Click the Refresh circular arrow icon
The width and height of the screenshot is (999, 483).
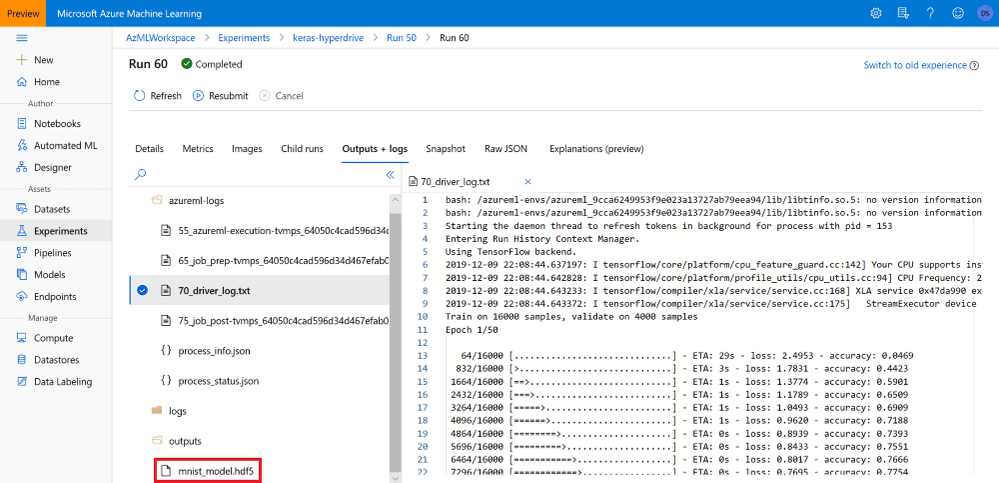tap(139, 96)
